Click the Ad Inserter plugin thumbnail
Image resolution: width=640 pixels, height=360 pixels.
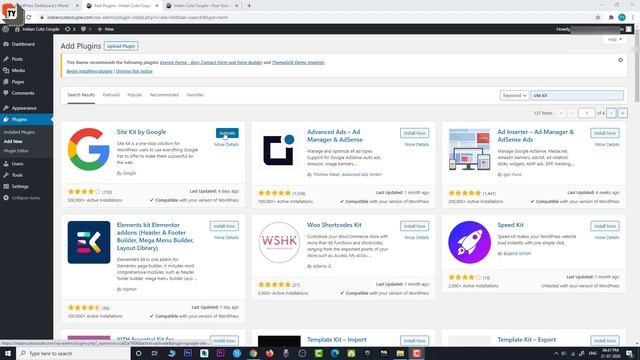(469, 150)
